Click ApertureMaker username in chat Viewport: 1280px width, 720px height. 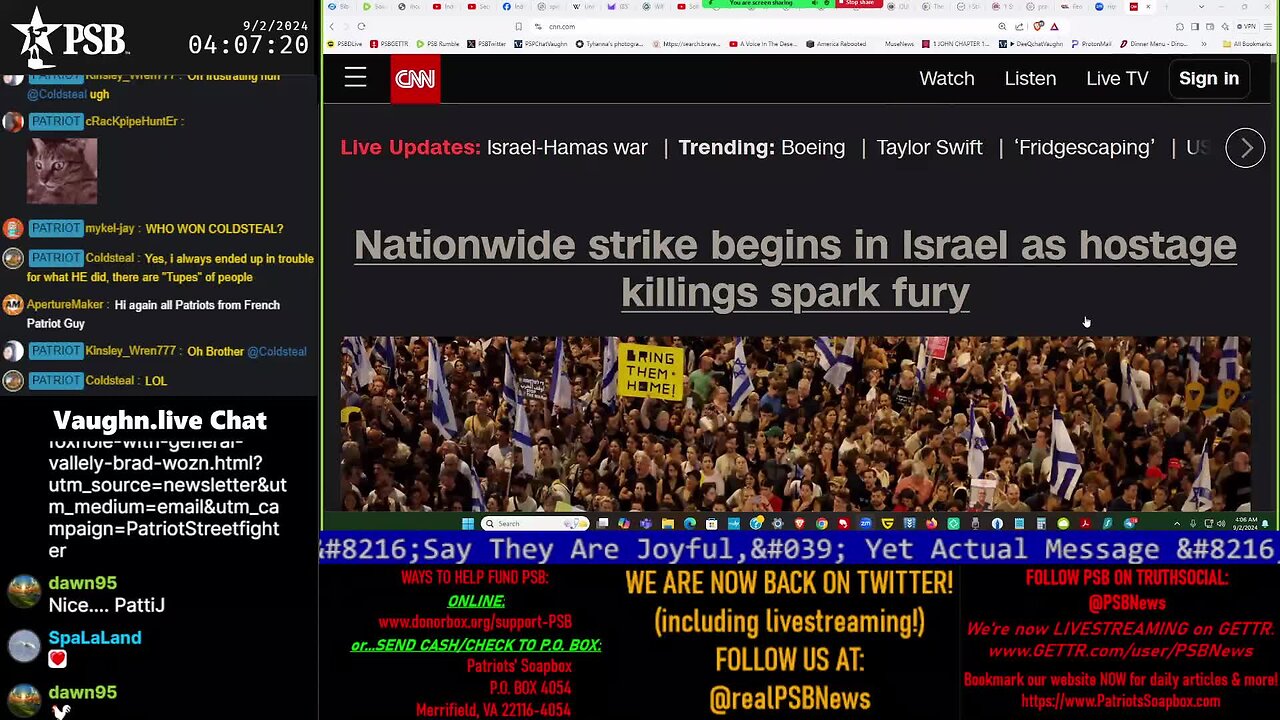pyautogui.click(x=65, y=305)
